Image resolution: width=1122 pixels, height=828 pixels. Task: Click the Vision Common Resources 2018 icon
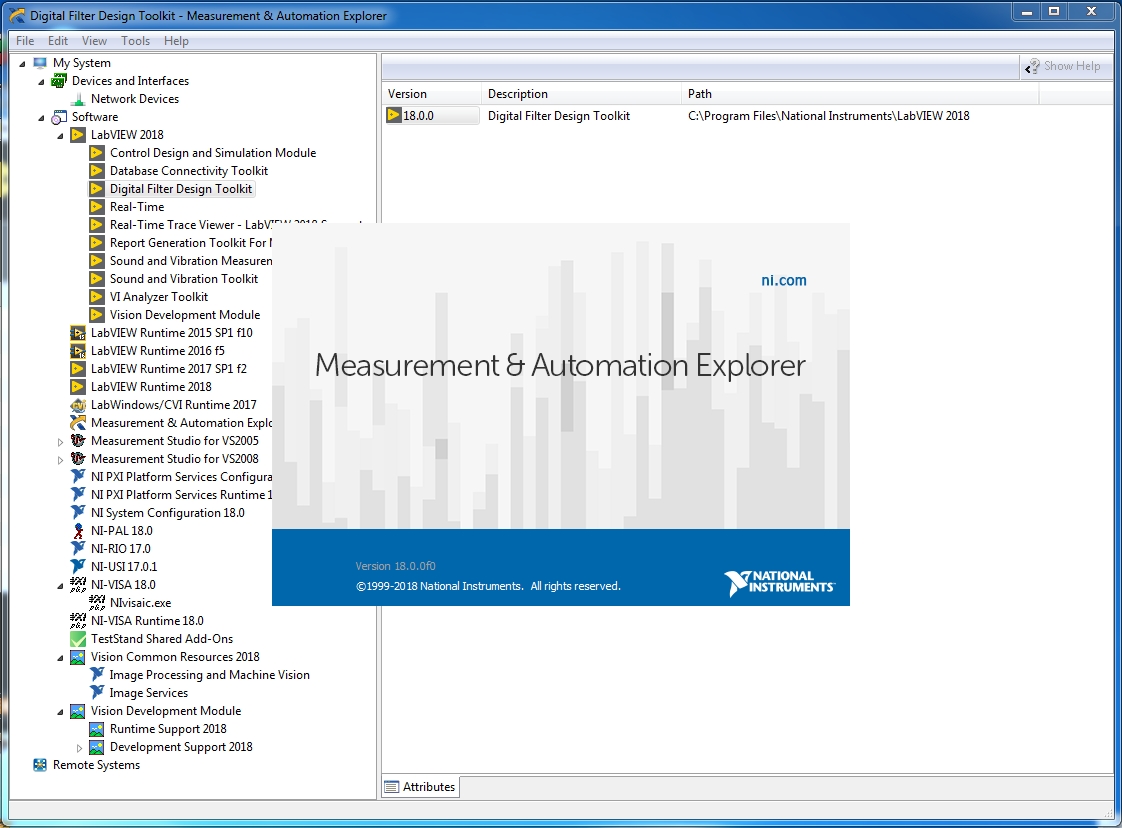[x=78, y=656]
